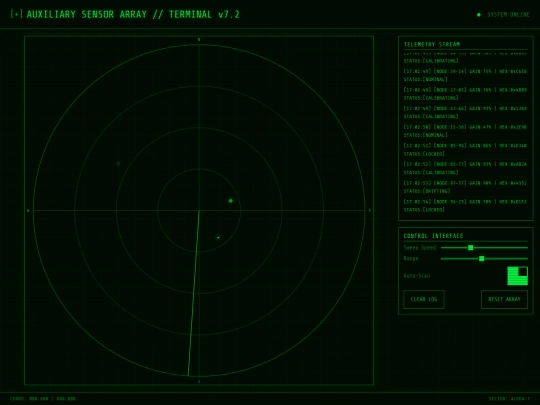Click the E compass marker on the radar
This screenshot has height=405, width=540.
click(370, 210)
